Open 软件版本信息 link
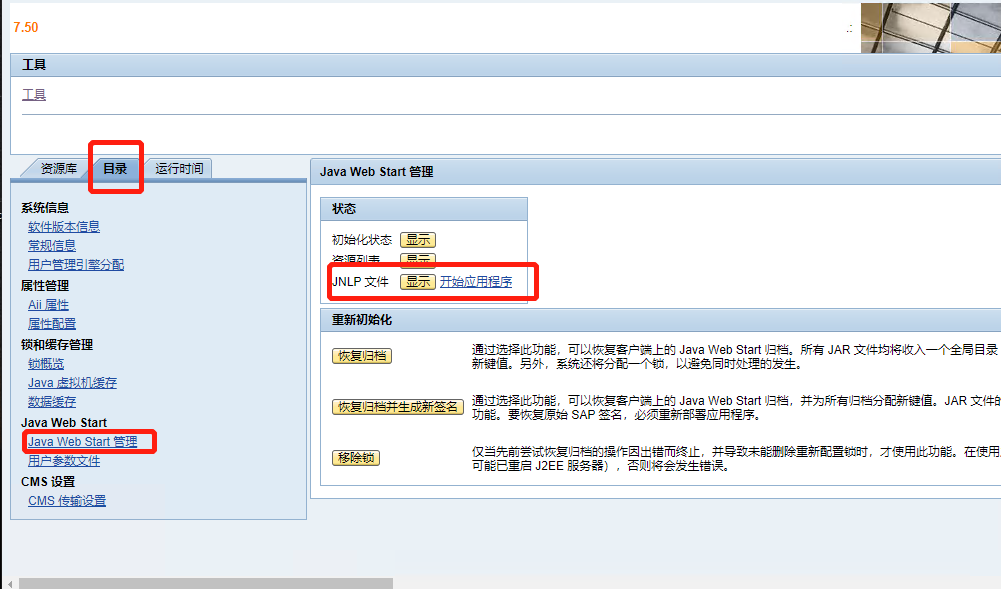The width and height of the screenshot is (1001, 589). pyautogui.click(x=64, y=227)
